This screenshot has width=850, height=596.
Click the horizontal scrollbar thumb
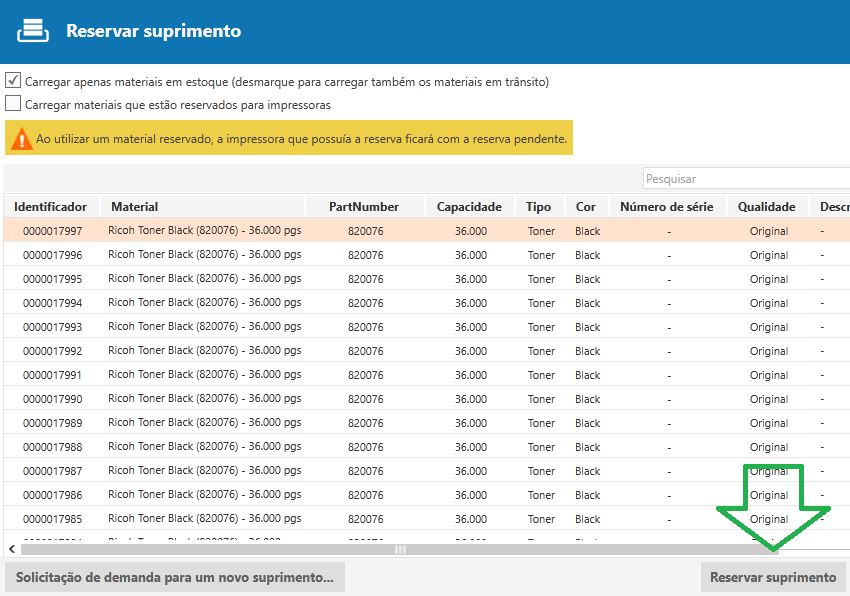click(400, 549)
